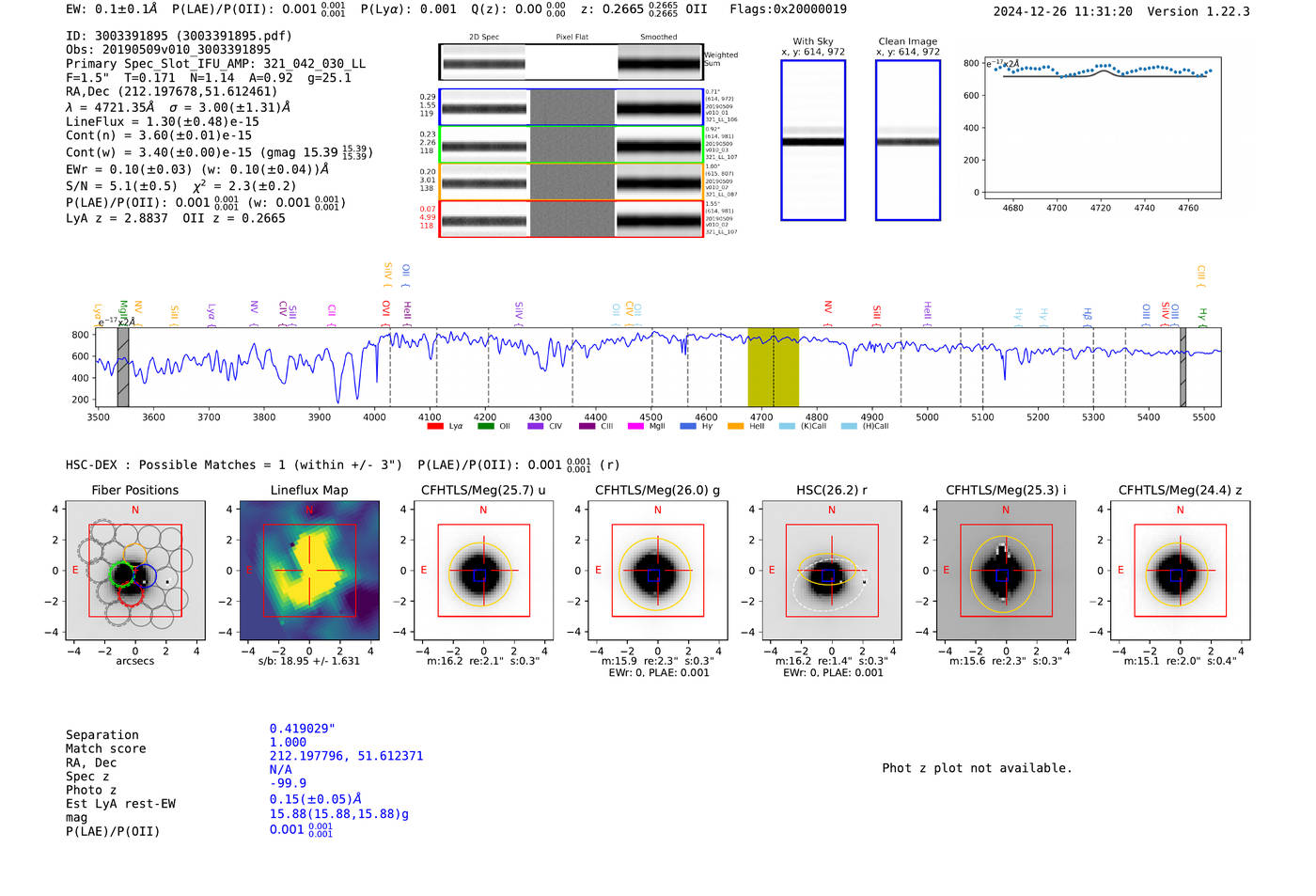Click the CIV legend color swatch
Image resolution: width=1316 pixels, height=896 pixels.
pyautogui.click(x=536, y=426)
